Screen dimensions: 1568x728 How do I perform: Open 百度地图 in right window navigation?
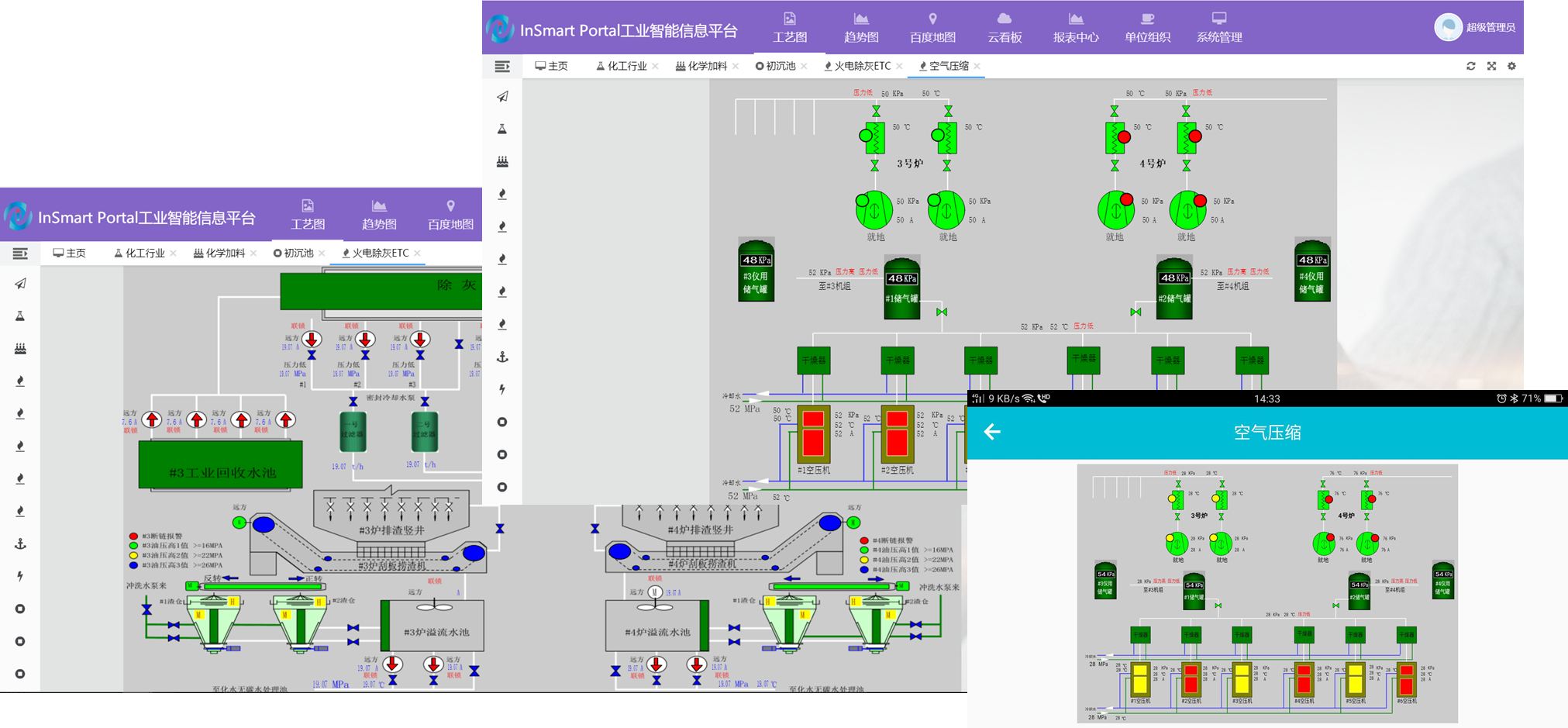click(932, 27)
